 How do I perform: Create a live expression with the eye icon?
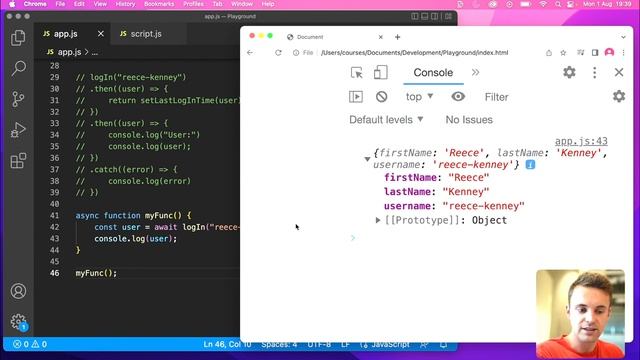458,97
